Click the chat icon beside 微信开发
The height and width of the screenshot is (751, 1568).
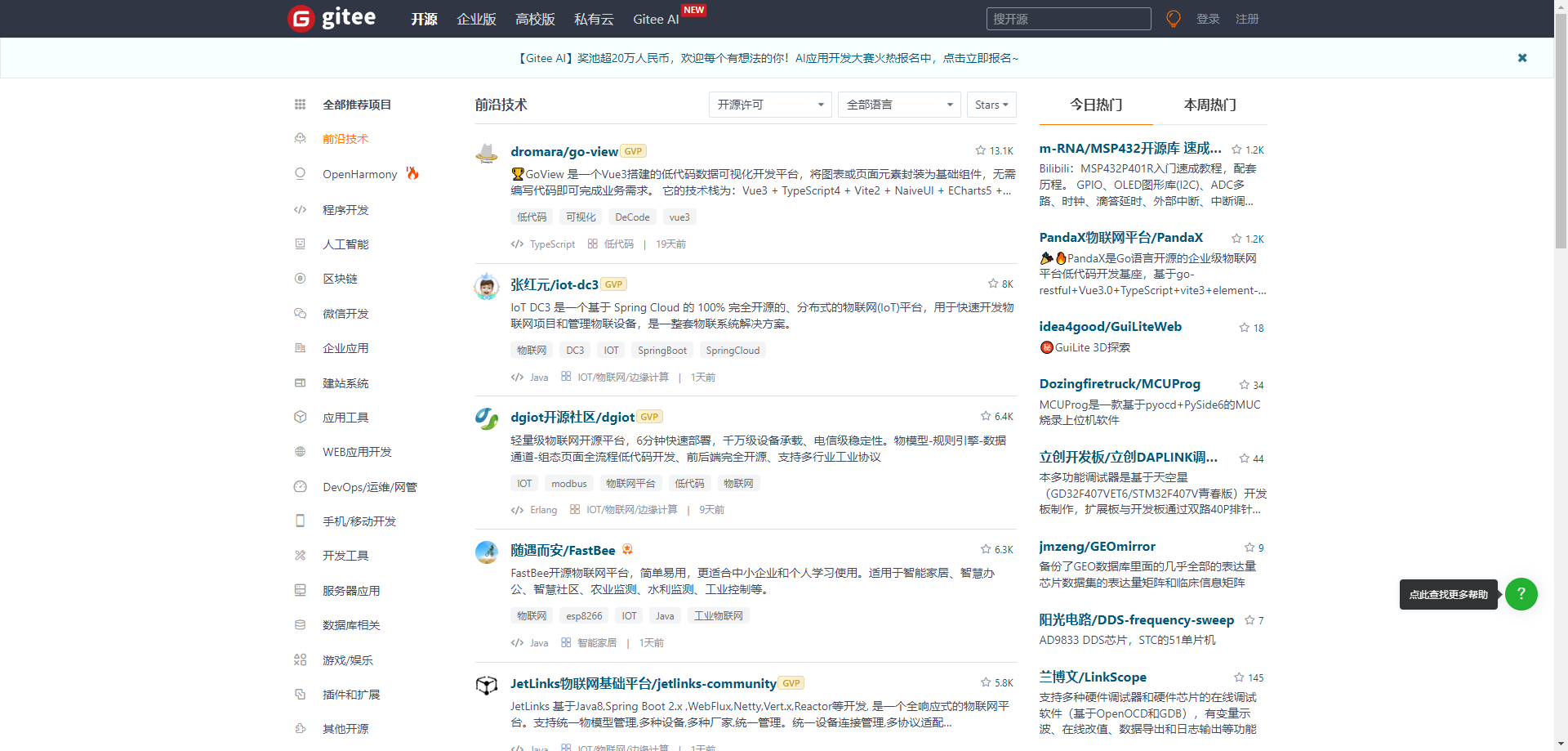click(x=300, y=314)
